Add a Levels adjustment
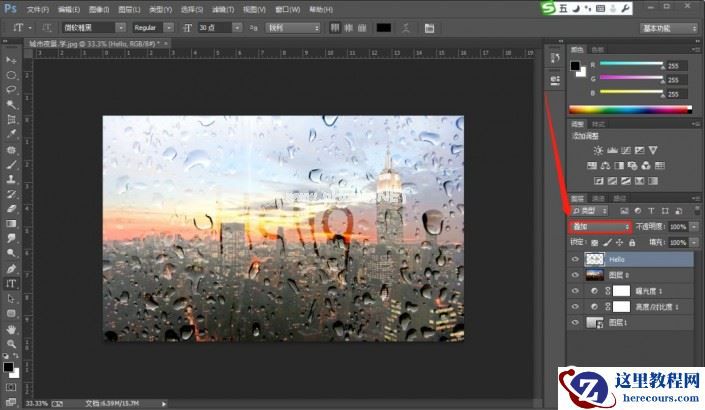This screenshot has width=705, height=410. [x=612, y=150]
